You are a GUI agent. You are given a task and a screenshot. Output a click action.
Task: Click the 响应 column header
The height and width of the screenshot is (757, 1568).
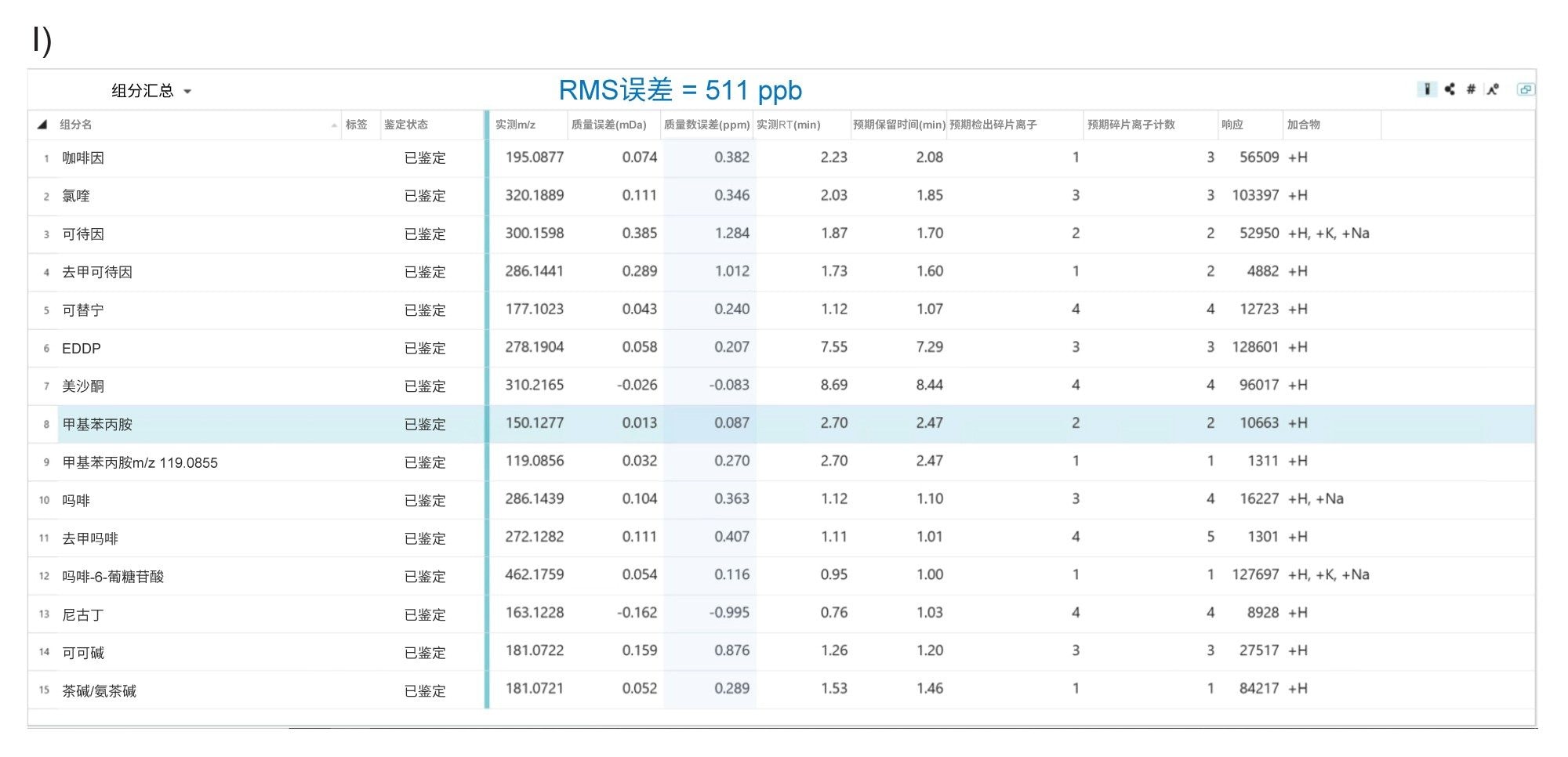point(1250,125)
